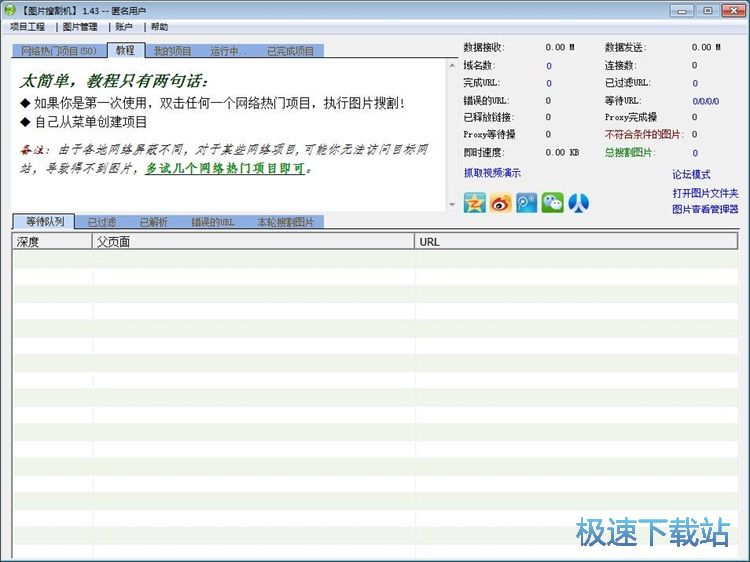Open the 账户 menu

pyautogui.click(x=123, y=27)
